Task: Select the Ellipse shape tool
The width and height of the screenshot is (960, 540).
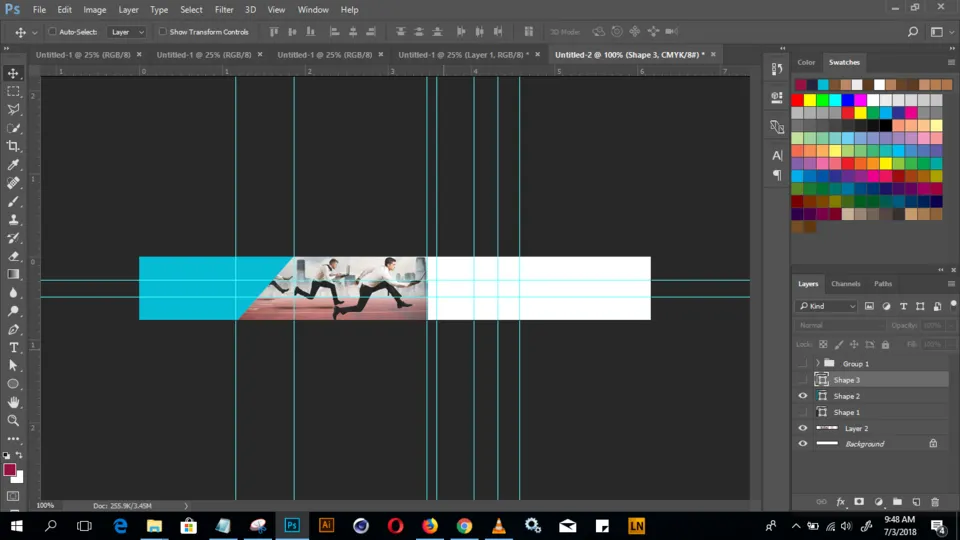Action: pos(13,384)
